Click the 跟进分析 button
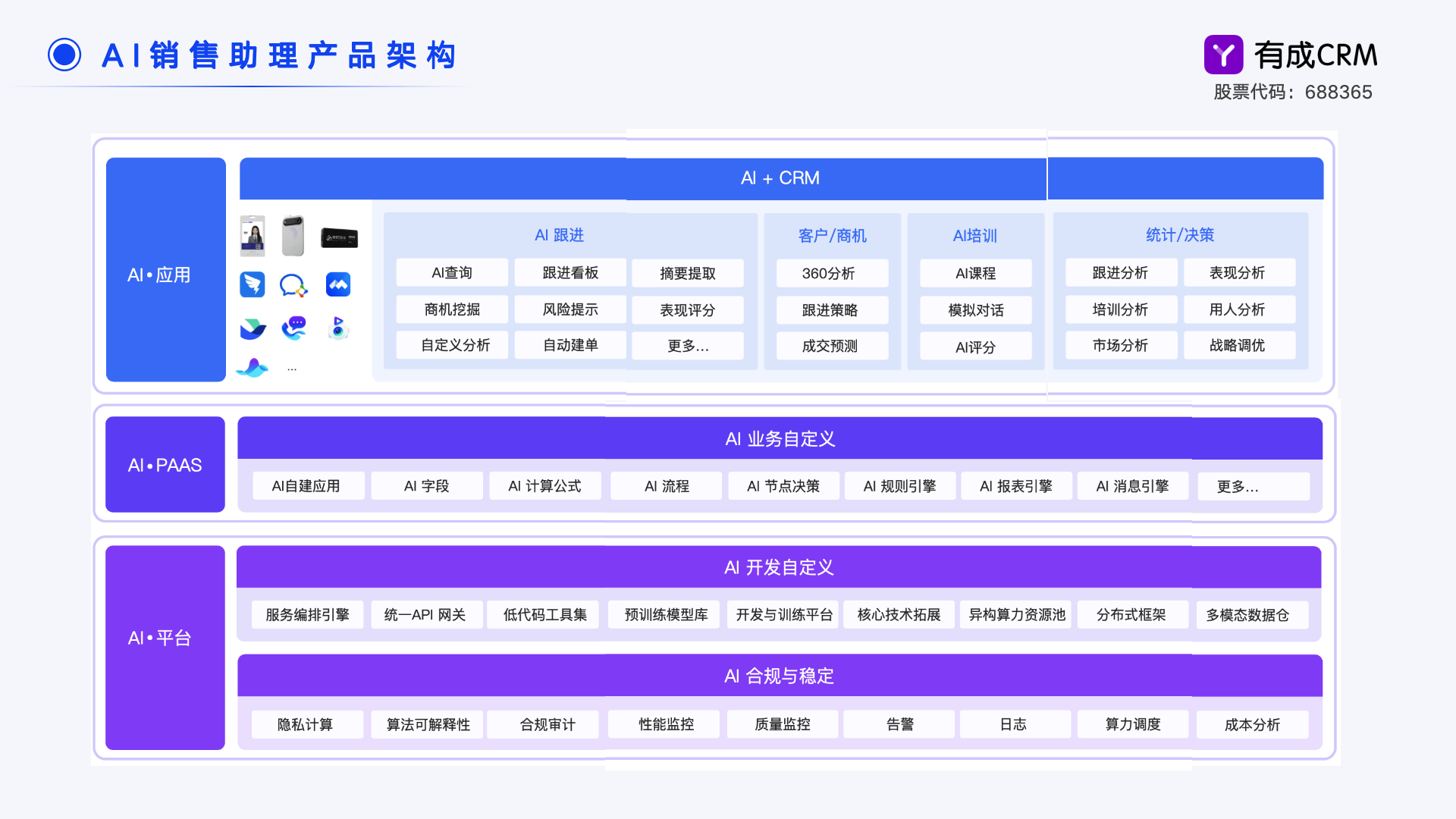 coord(1121,272)
